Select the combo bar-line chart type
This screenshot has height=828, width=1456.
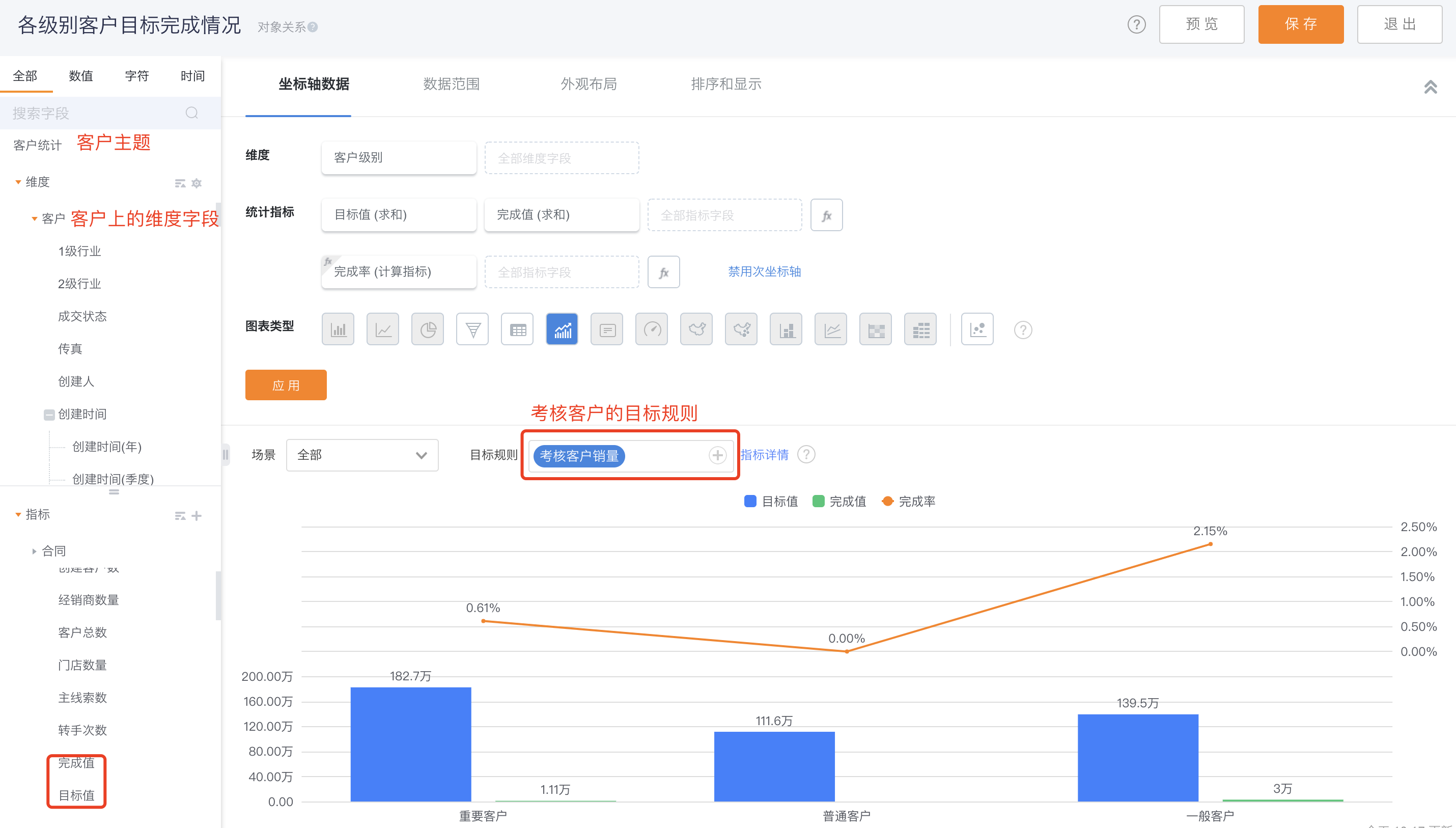[x=562, y=329]
